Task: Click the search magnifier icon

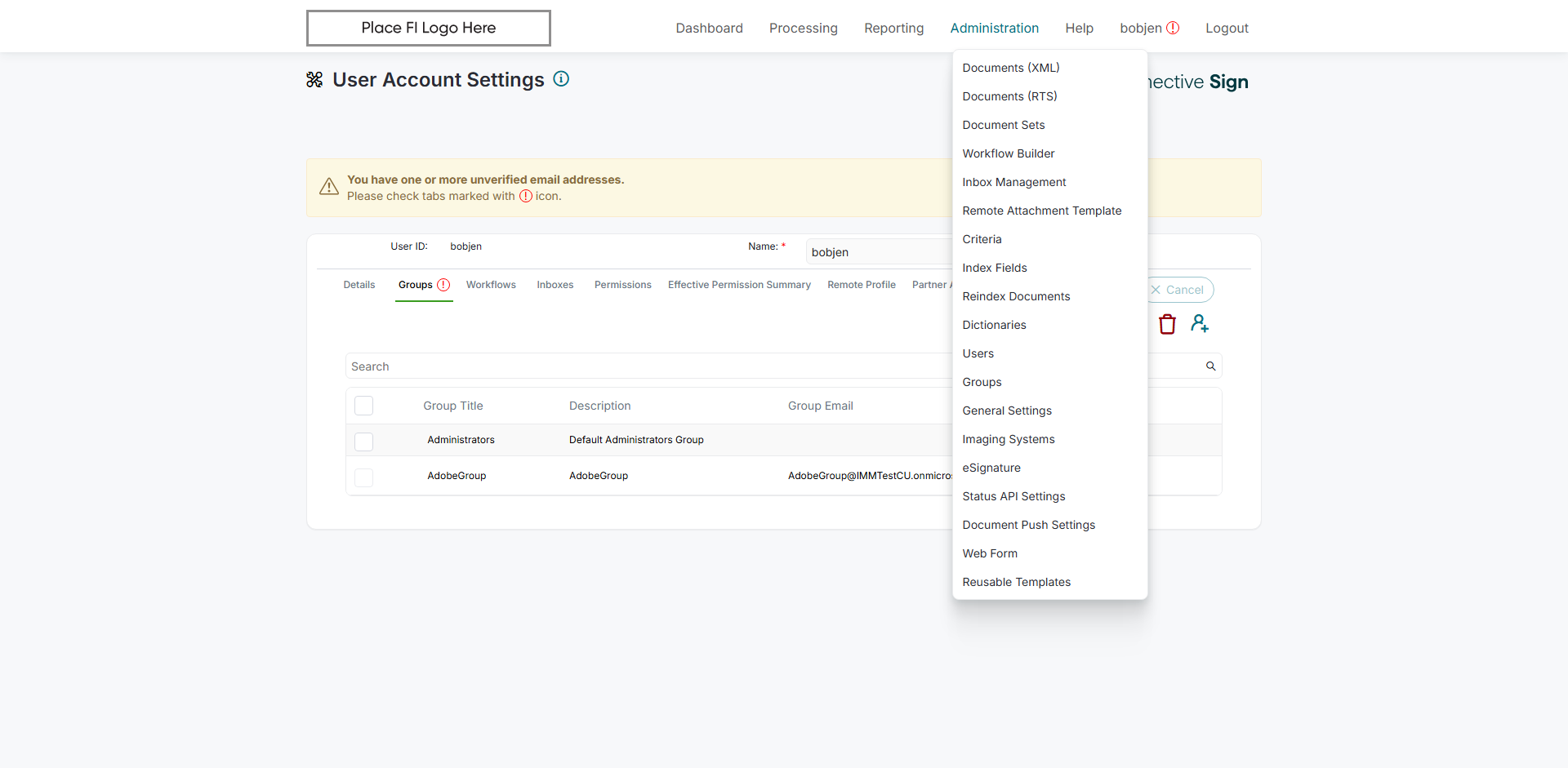Action: [1210, 366]
